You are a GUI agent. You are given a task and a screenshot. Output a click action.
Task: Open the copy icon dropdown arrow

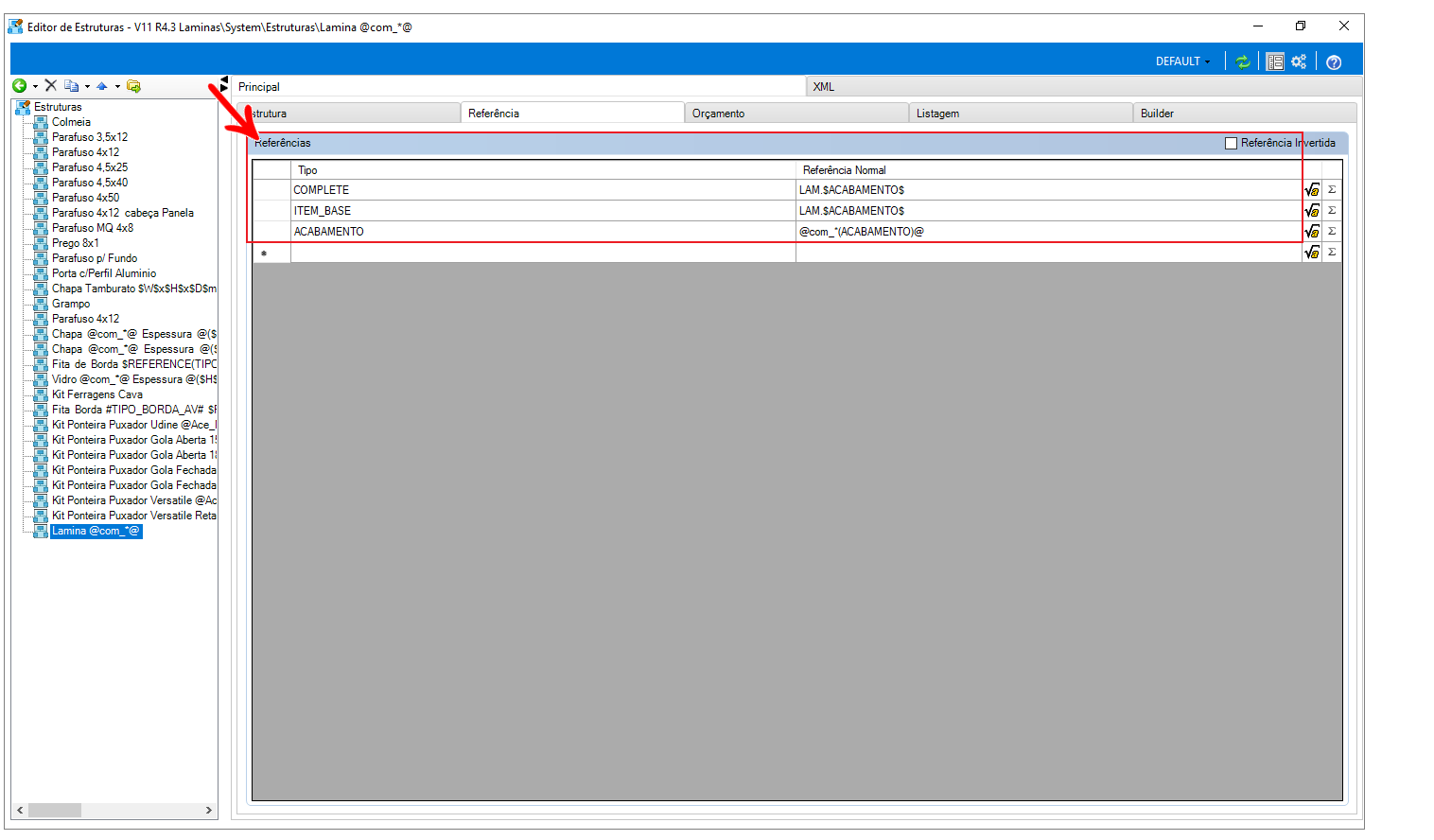[87, 87]
